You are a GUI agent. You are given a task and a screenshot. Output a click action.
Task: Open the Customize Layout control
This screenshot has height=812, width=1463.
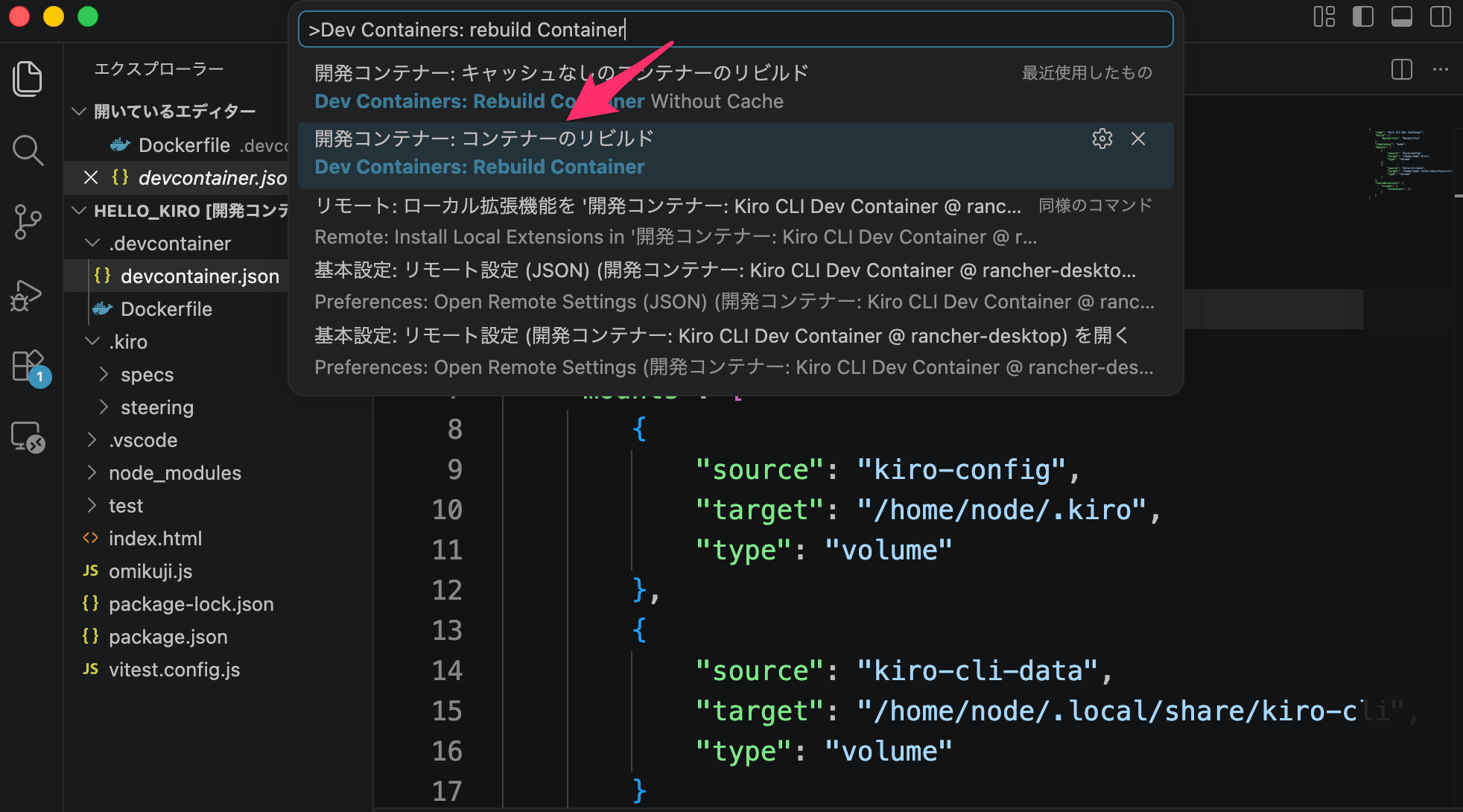coord(1324,16)
